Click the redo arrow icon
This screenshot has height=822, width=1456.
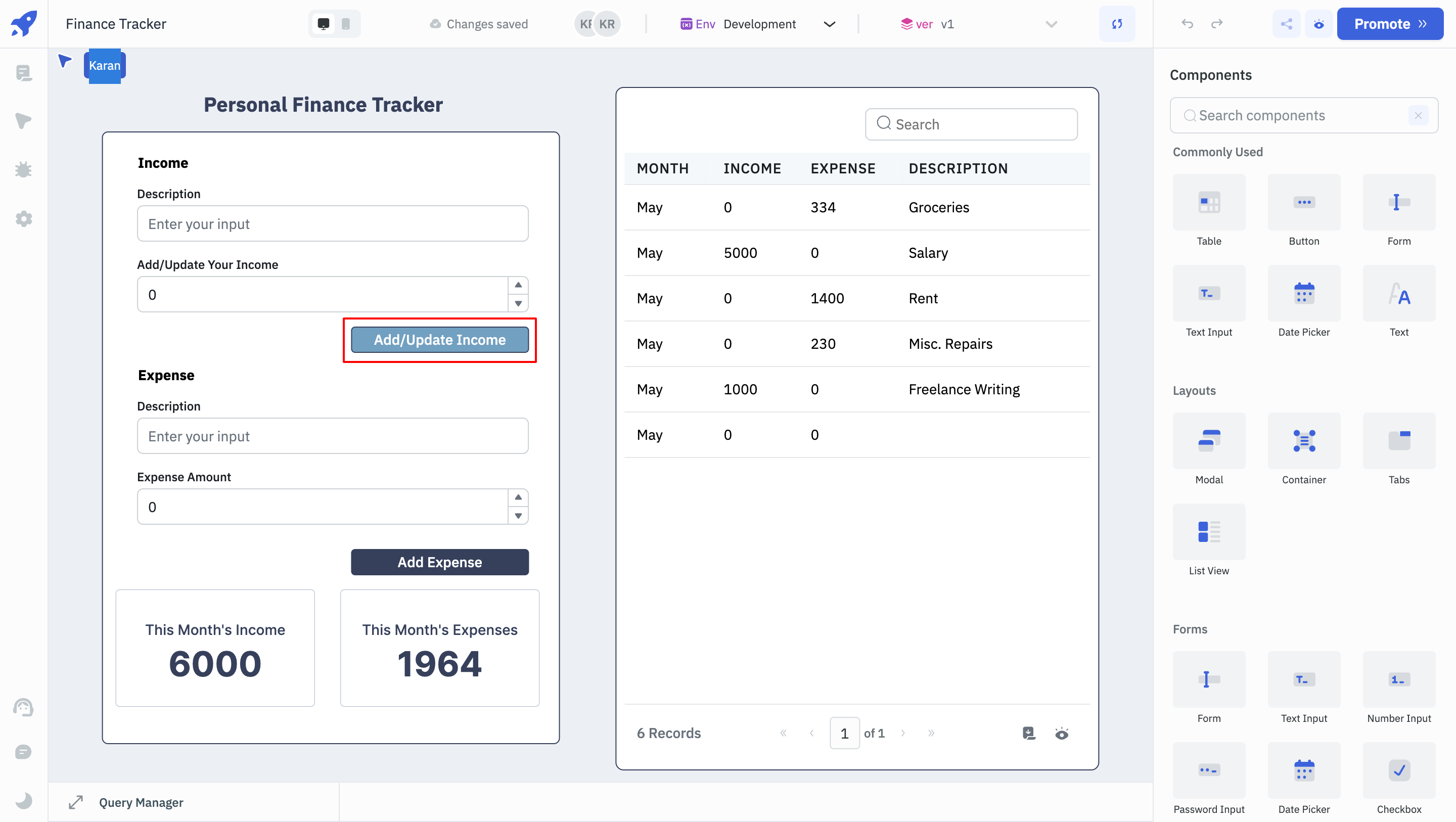[1217, 22]
